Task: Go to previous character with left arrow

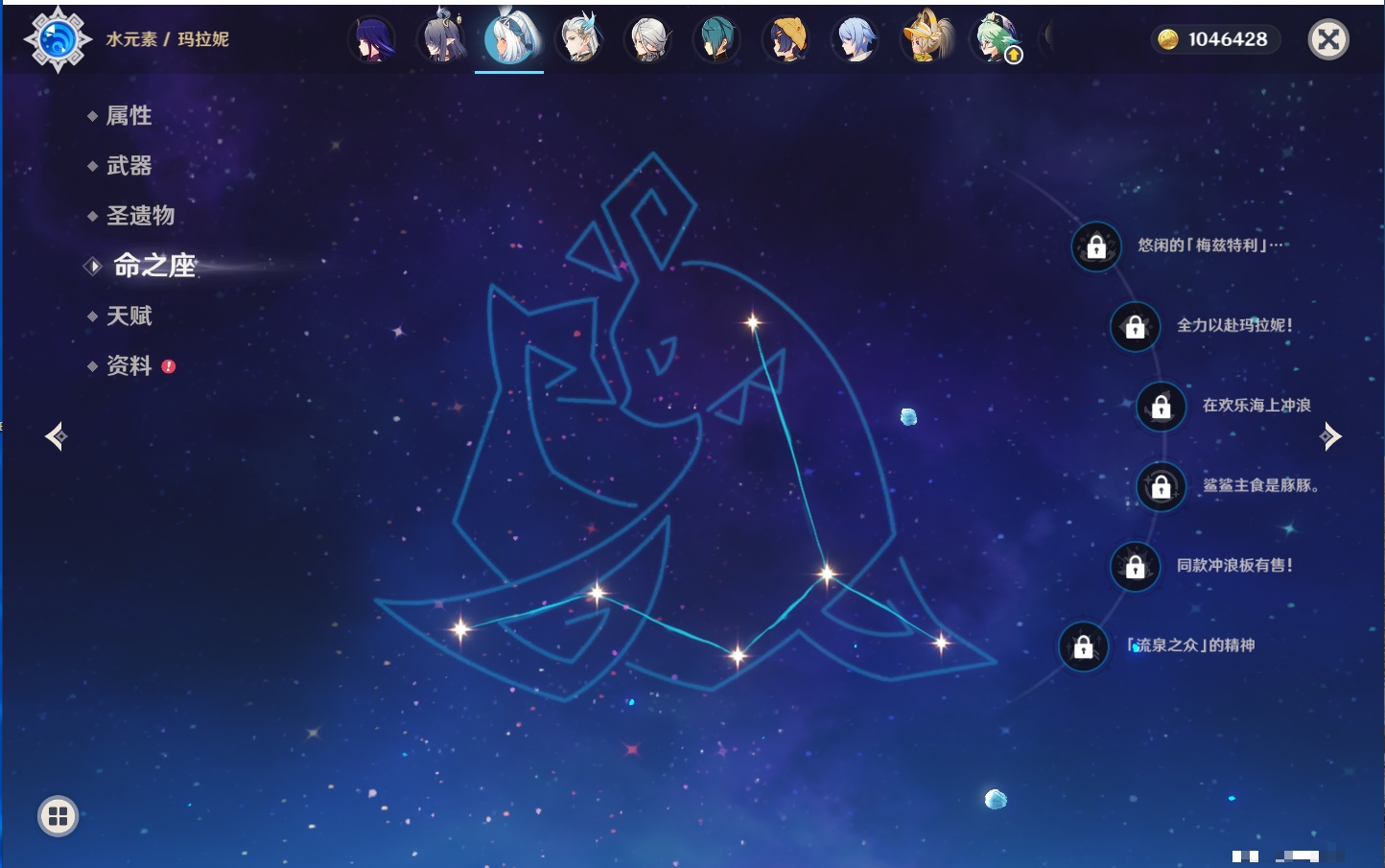Action: click(56, 436)
